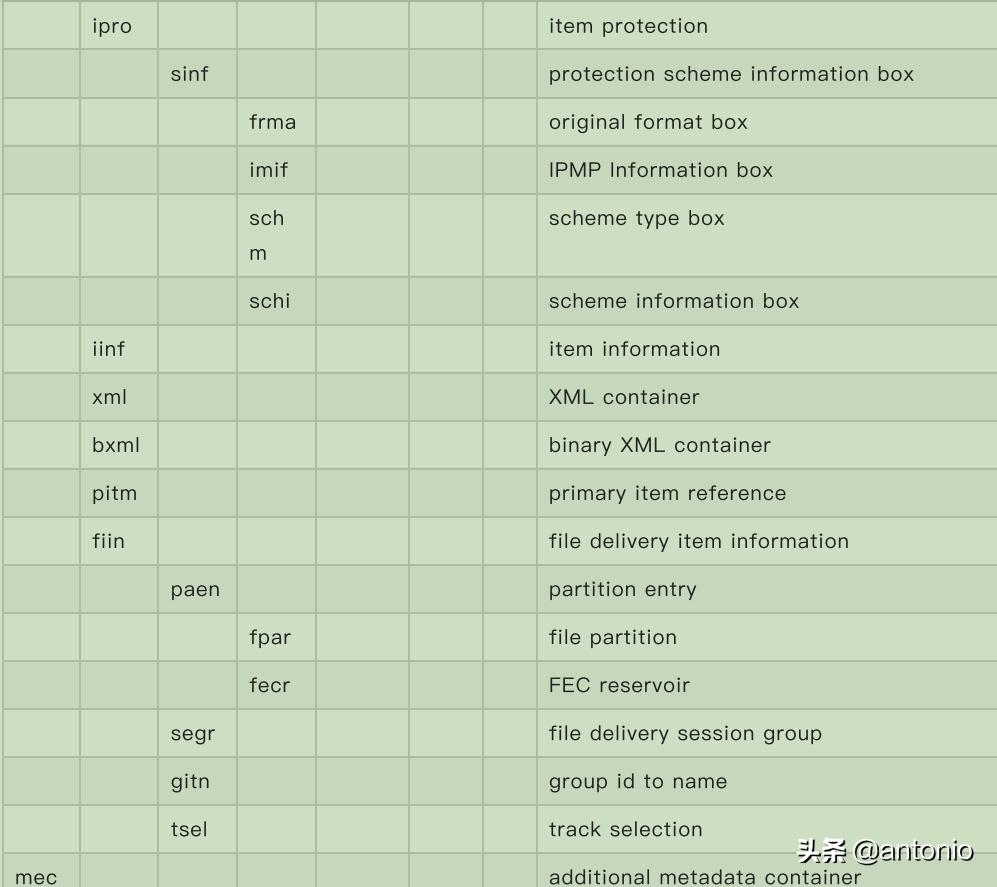Click the 'gitn' code cell

click(190, 781)
